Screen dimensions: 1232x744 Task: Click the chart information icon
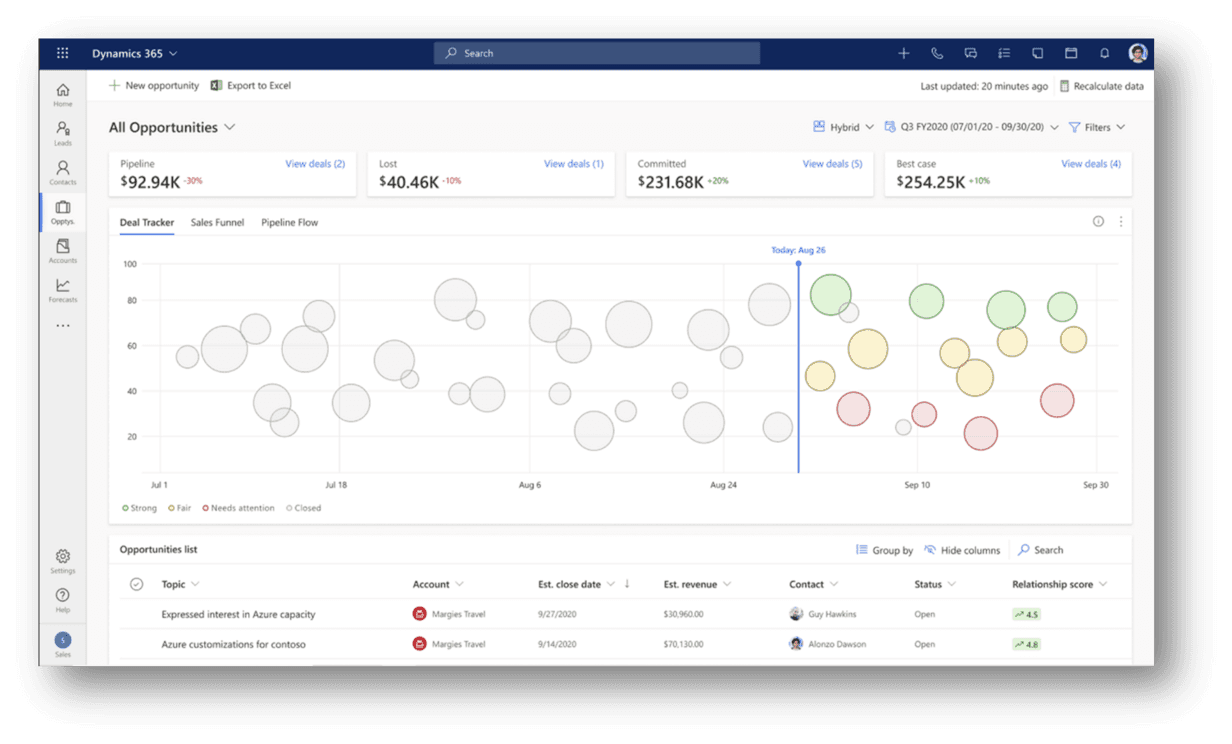click(x=1098, y=222)
